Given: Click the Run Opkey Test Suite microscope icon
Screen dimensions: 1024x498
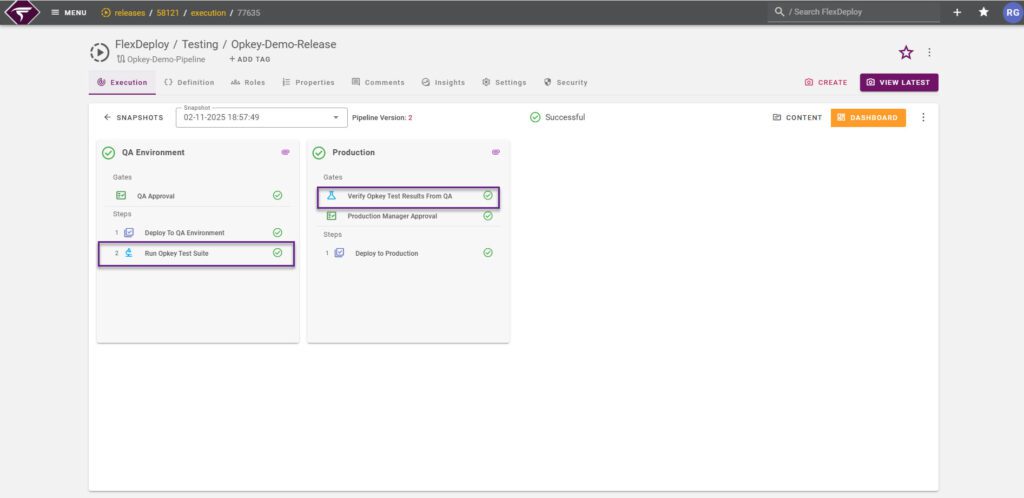Looking at the screenshot, I should pos(129,253).
